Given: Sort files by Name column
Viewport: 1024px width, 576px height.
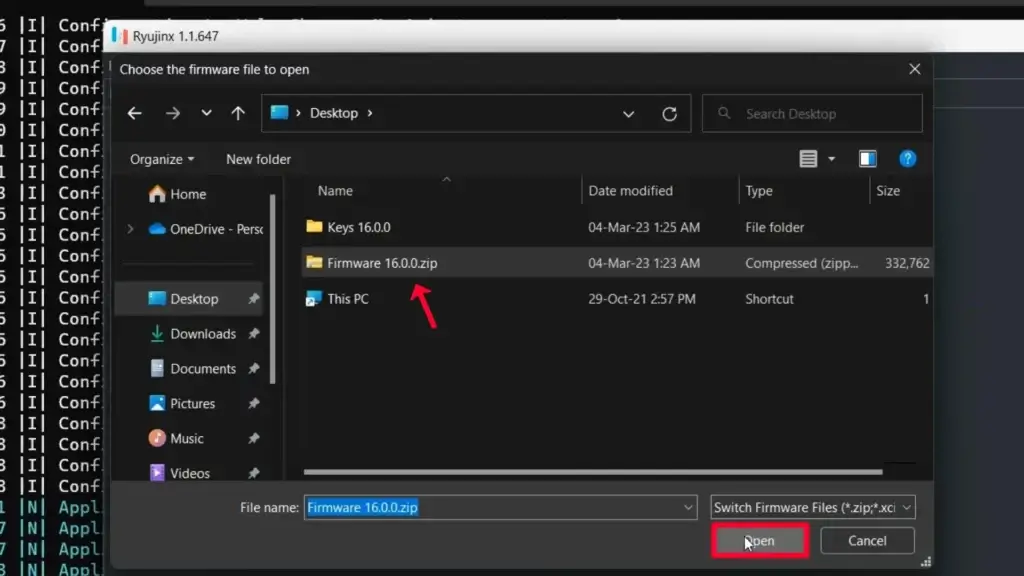Looking at the screenshot, I should (x=335, y=191).
